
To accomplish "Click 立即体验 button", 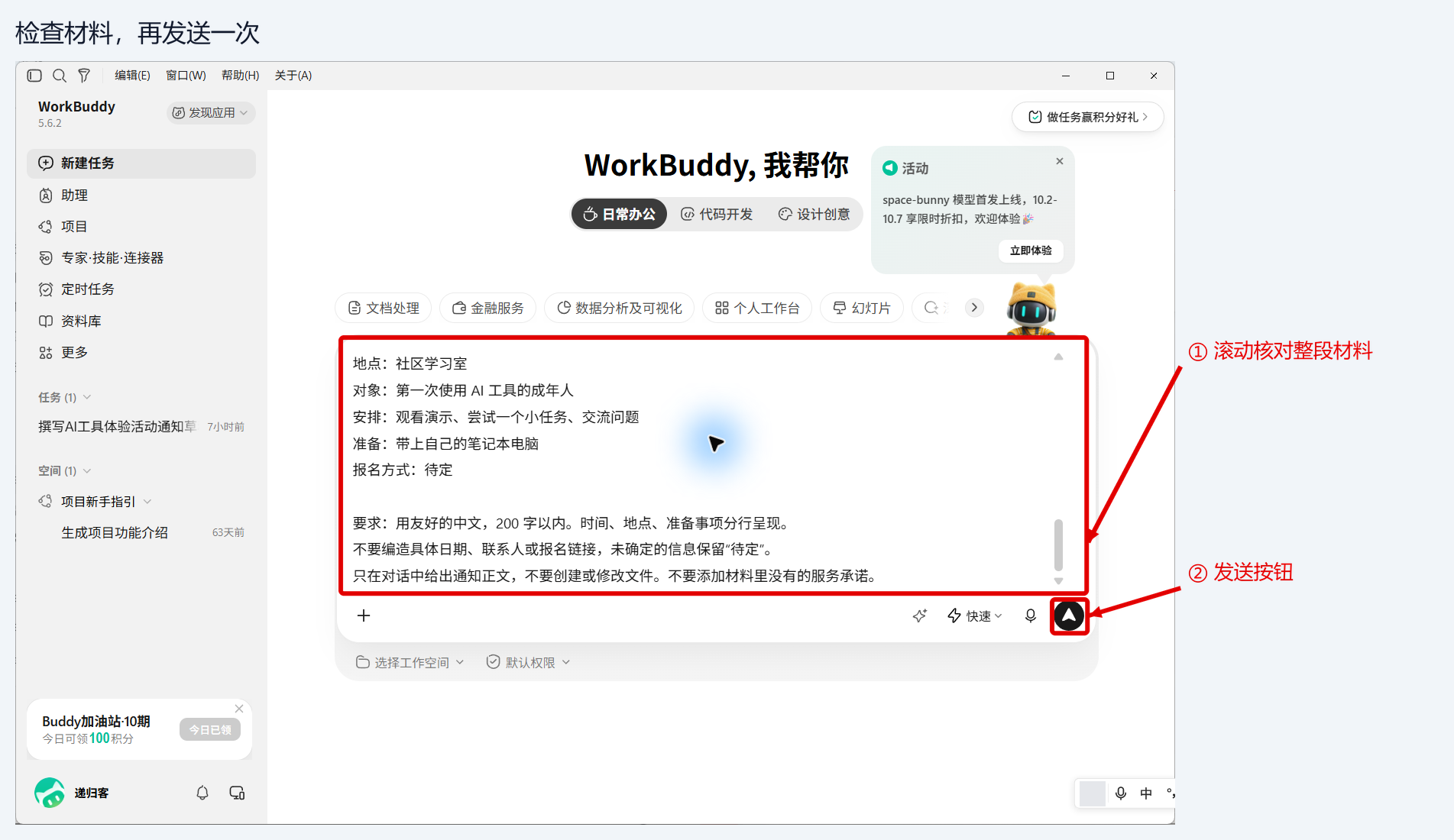I will (1031, 250).
